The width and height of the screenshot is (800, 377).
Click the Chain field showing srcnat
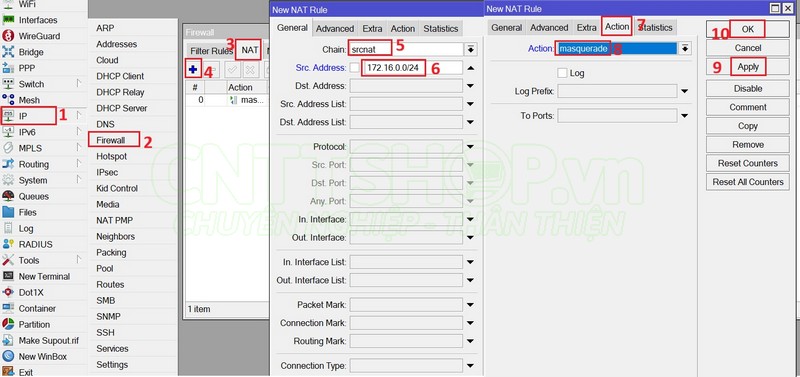point(406,49)
